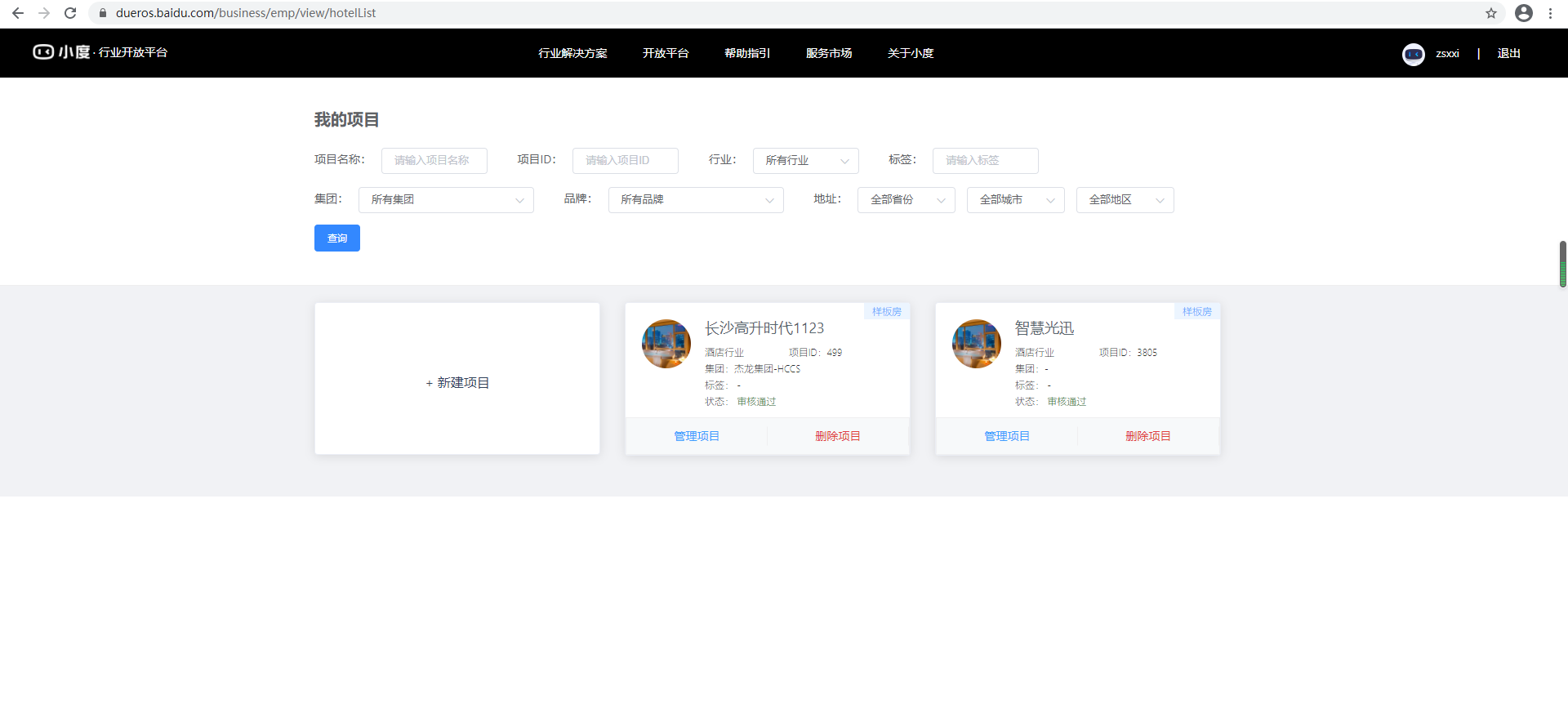Image resolution: width=1568 pixels, height=717 pixels.
Task: Open the 所有集团 group dropdown
Action: pos(446,200)
